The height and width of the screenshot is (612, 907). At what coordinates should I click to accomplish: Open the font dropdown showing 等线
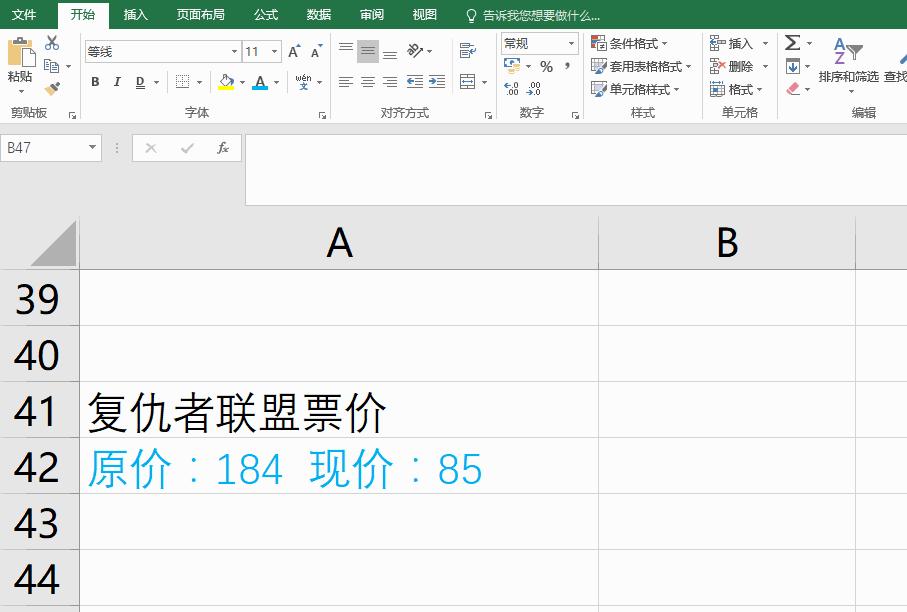pos(234,50)
